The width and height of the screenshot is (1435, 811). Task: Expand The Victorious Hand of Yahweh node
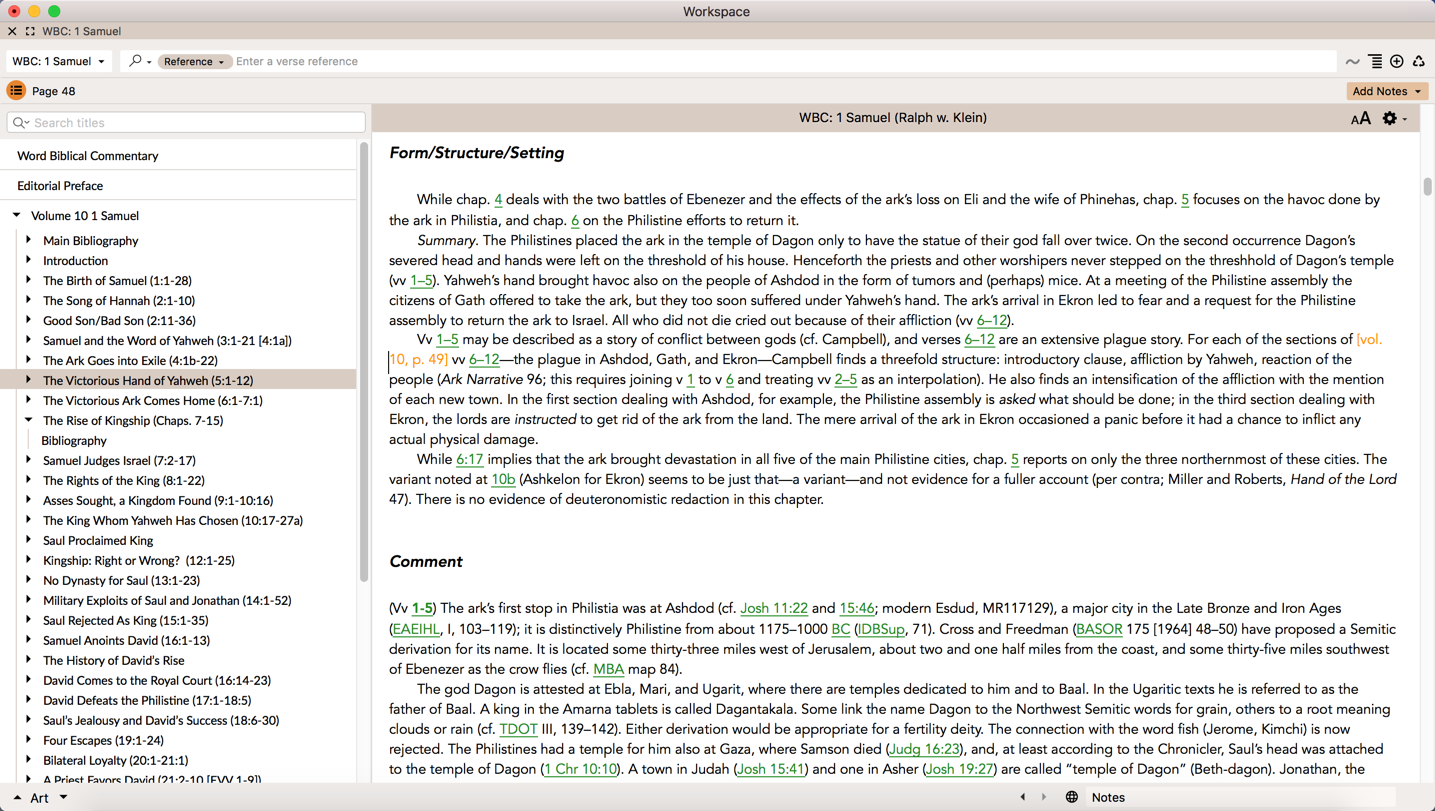coord(28,380)
